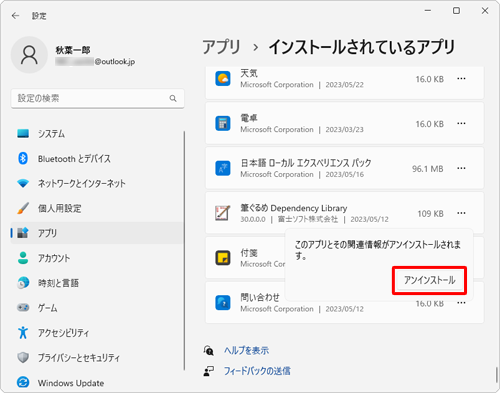The width and height of the screenshot is (500, 393).
Task: Click the 筆ぐるめ Dependency Library icon
Action: click(x=223, y=213)
